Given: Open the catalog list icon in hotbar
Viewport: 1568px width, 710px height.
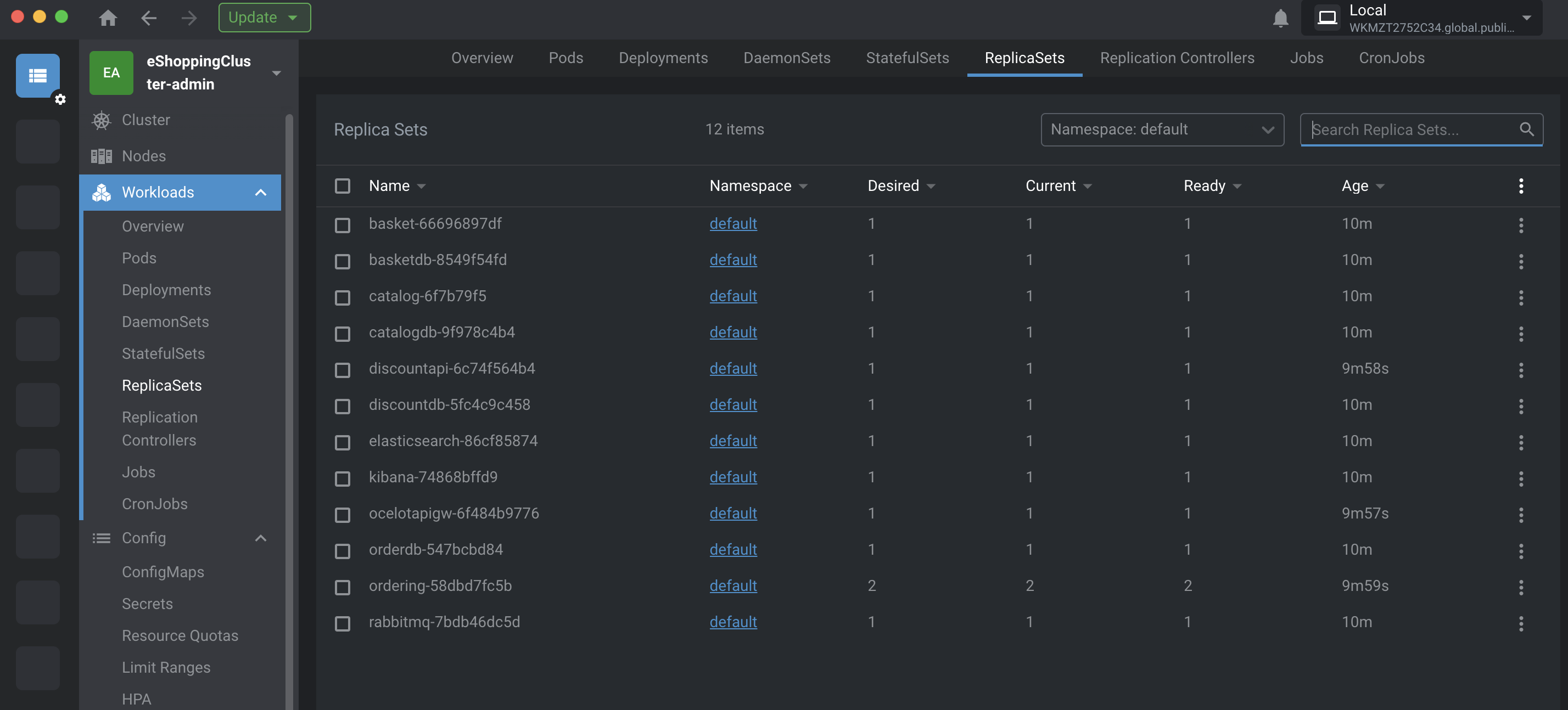Looking at the screenshot, I should 38,75.
